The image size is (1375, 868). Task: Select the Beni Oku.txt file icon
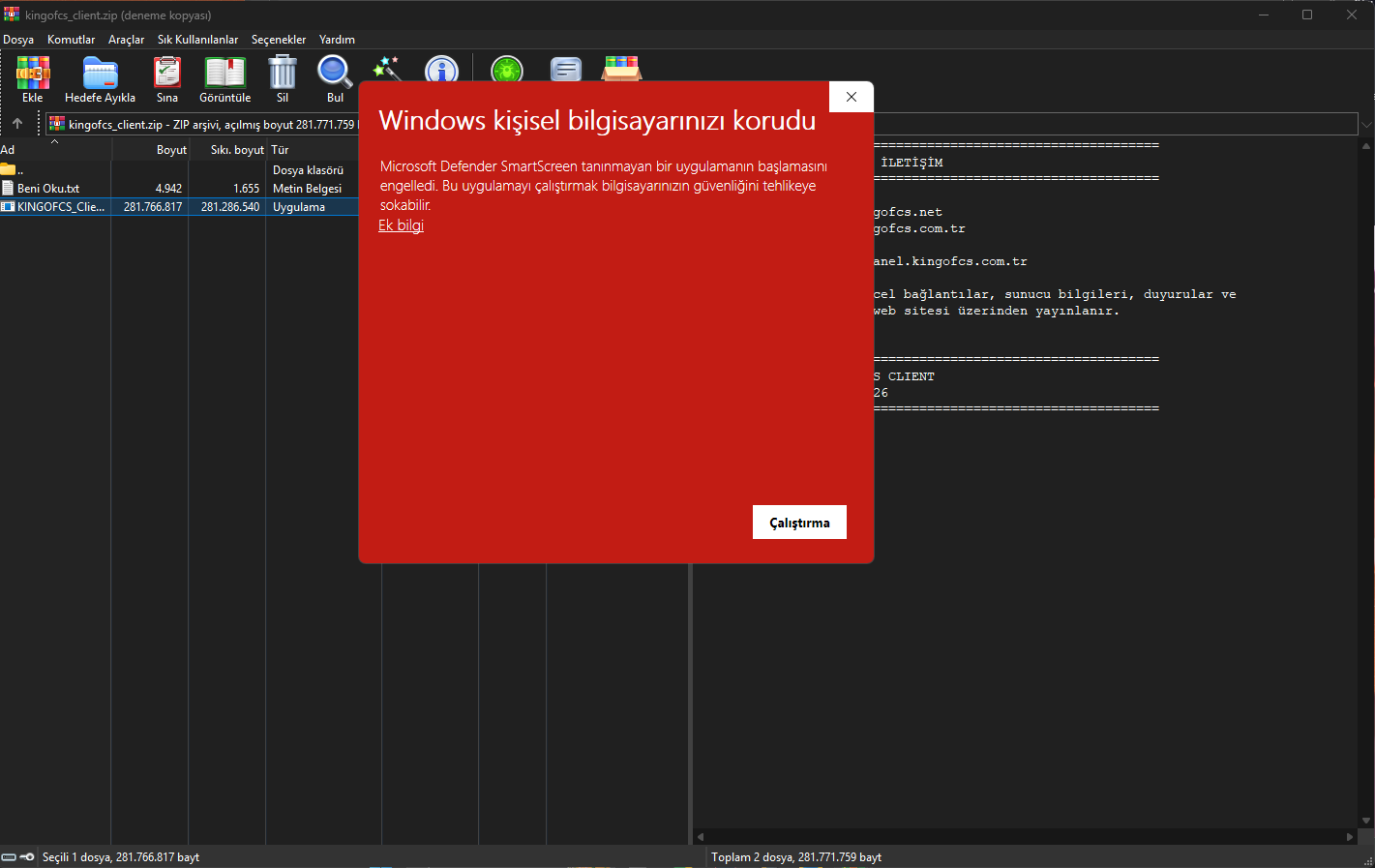tap(8, 189)
